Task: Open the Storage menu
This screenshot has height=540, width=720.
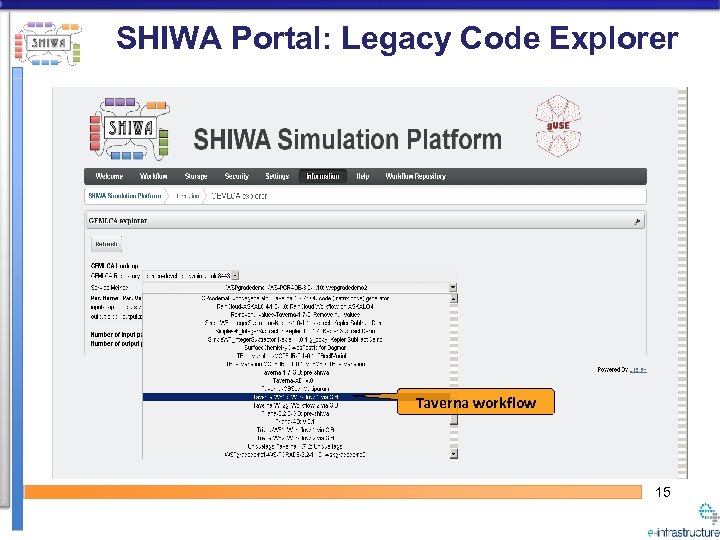Action: point(196,176)
